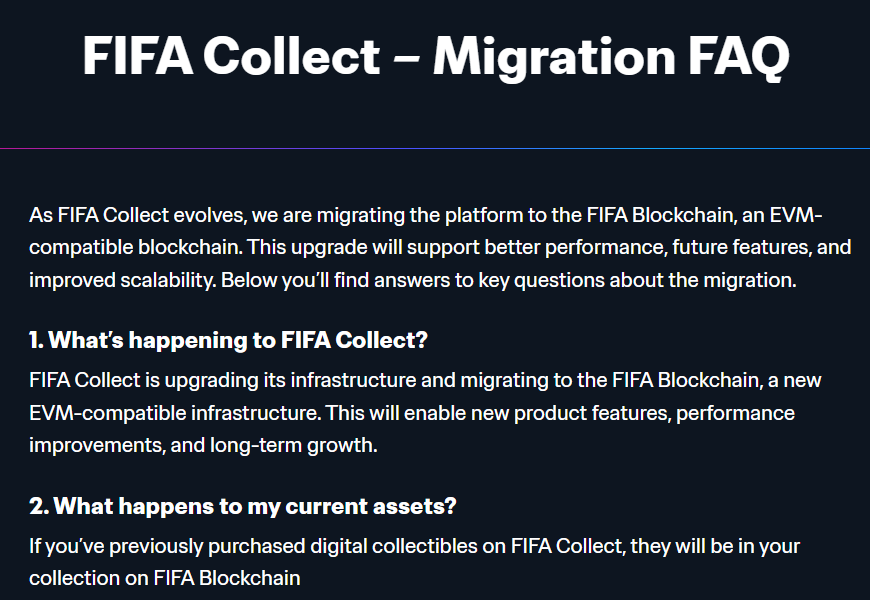Click the words "long-term growth"

click(292, 445)
